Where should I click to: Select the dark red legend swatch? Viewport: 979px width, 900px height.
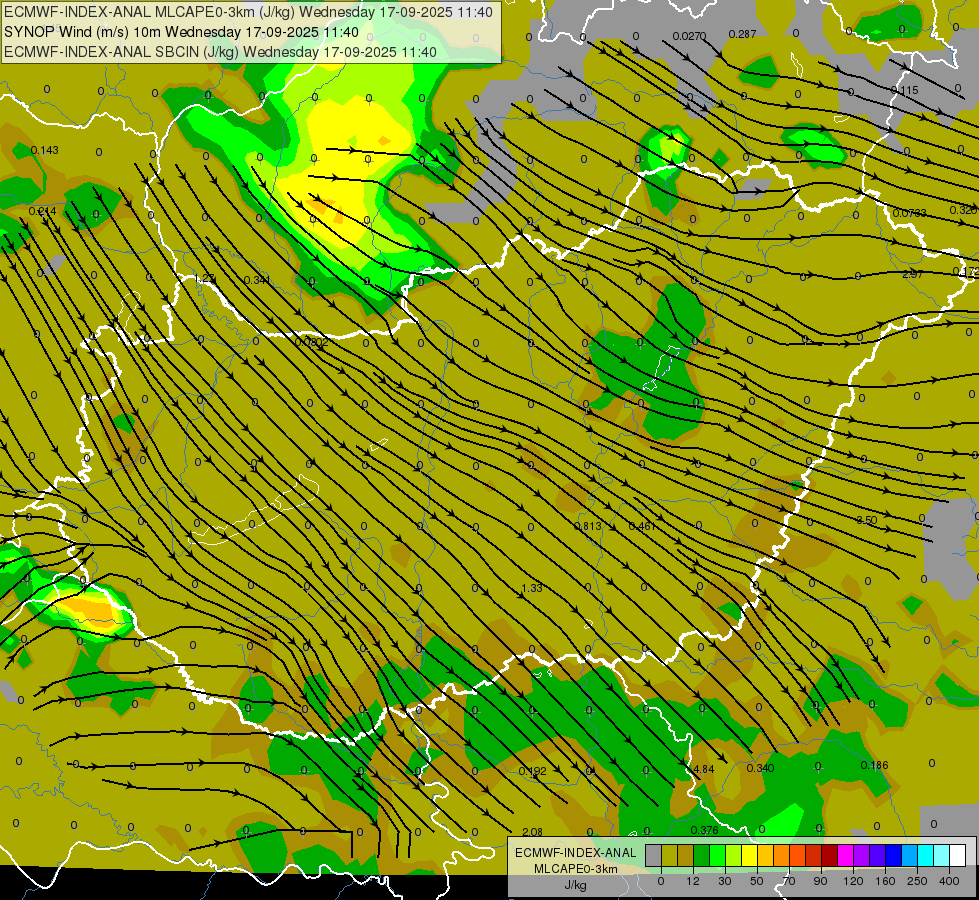coord(829,856)
